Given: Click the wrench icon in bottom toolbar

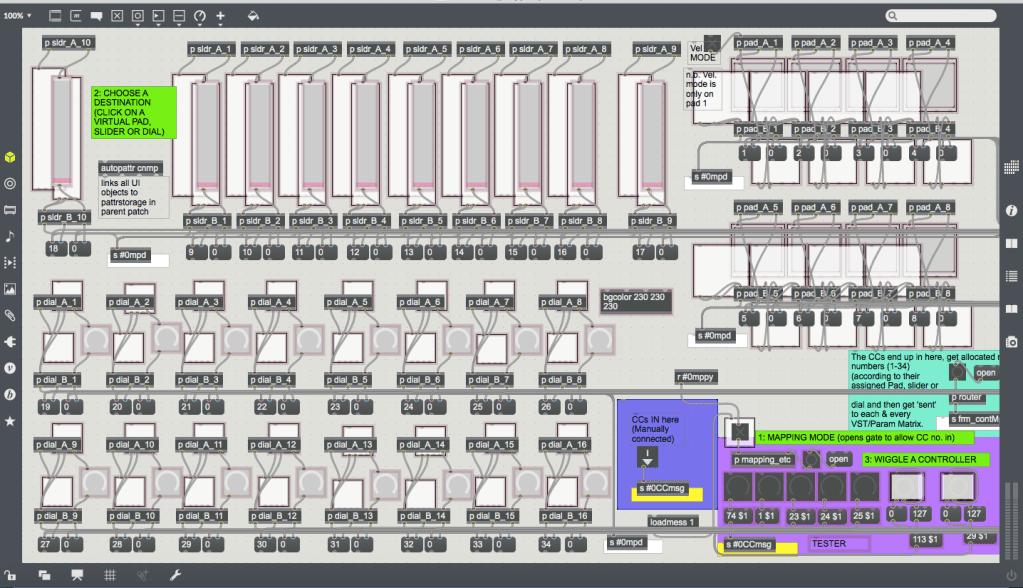Looking at the screenshot, I should tap(177, 575).
